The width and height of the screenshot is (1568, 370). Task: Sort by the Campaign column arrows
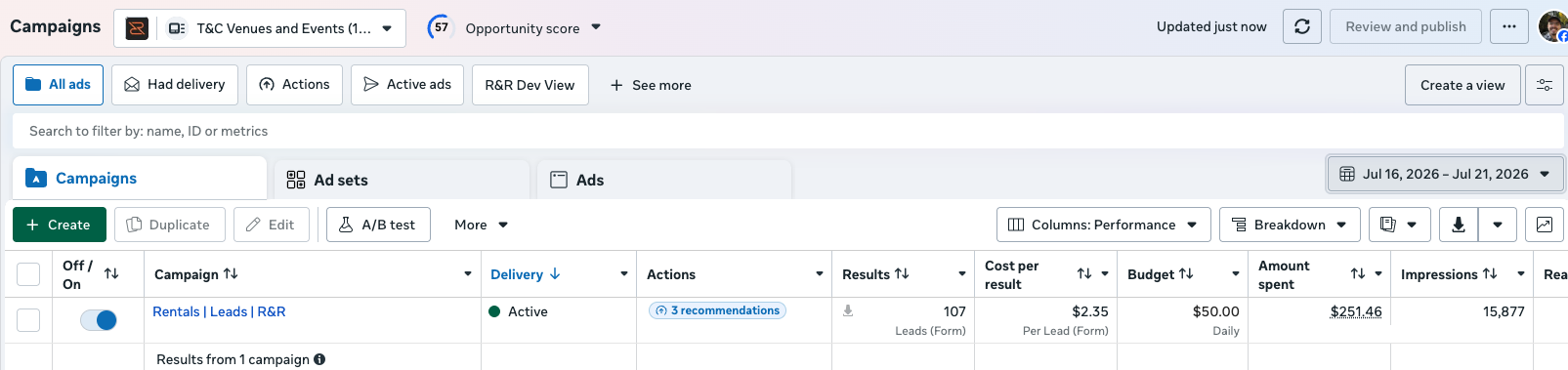coord(231,274)
